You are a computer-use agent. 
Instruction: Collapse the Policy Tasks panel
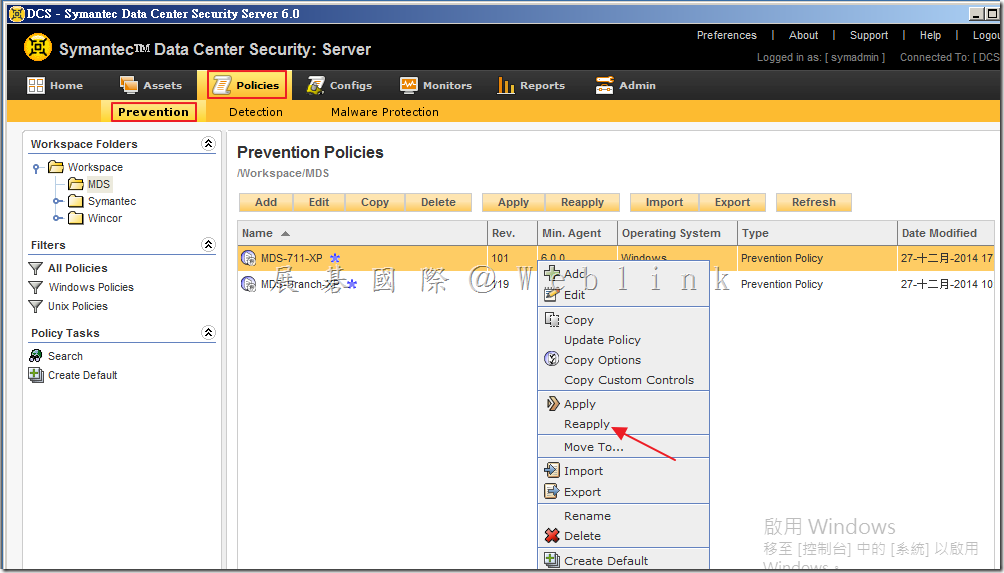coord(208,332)
